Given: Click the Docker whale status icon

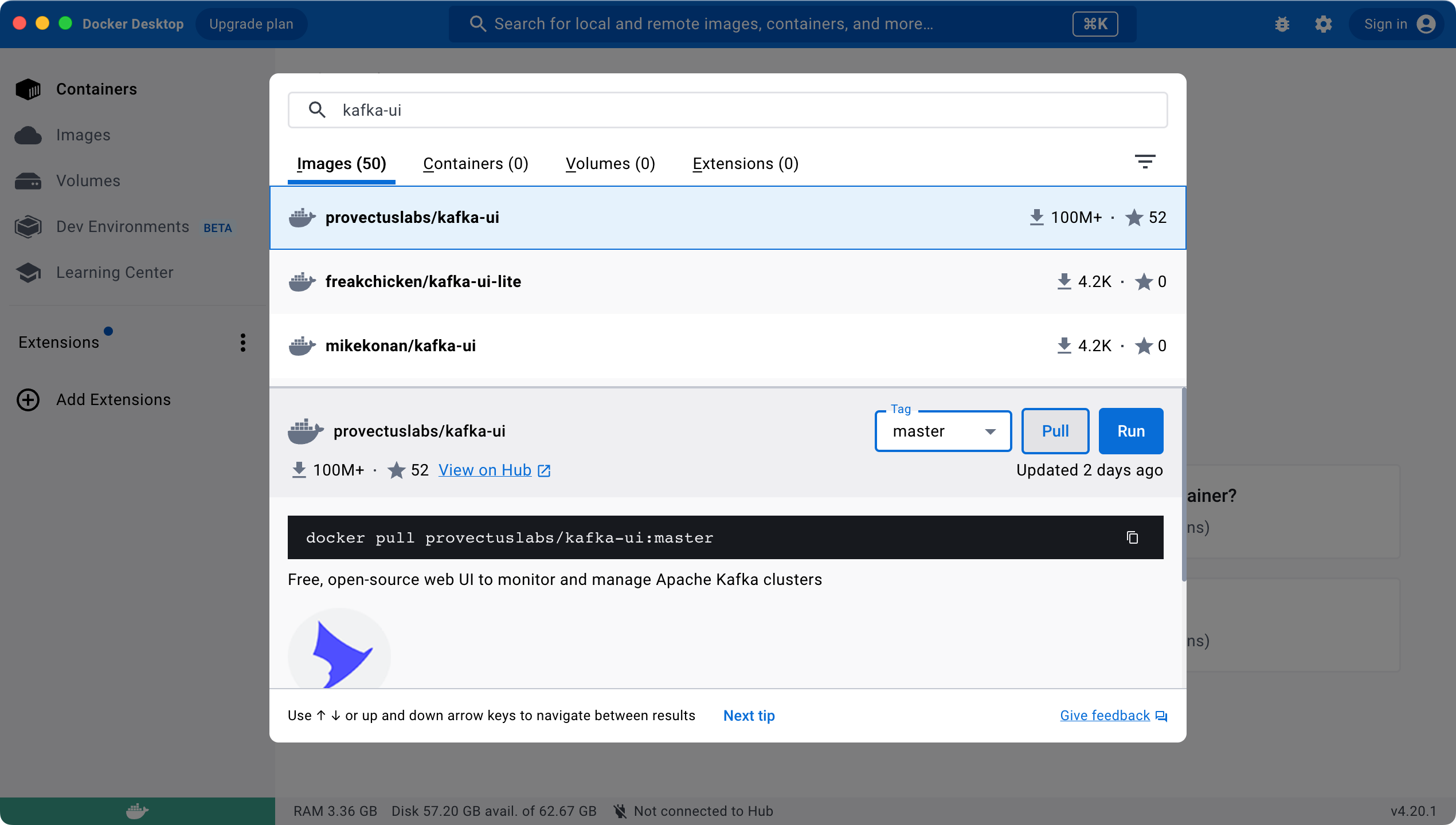Looking at the screenshot, I should pos(137,811).
